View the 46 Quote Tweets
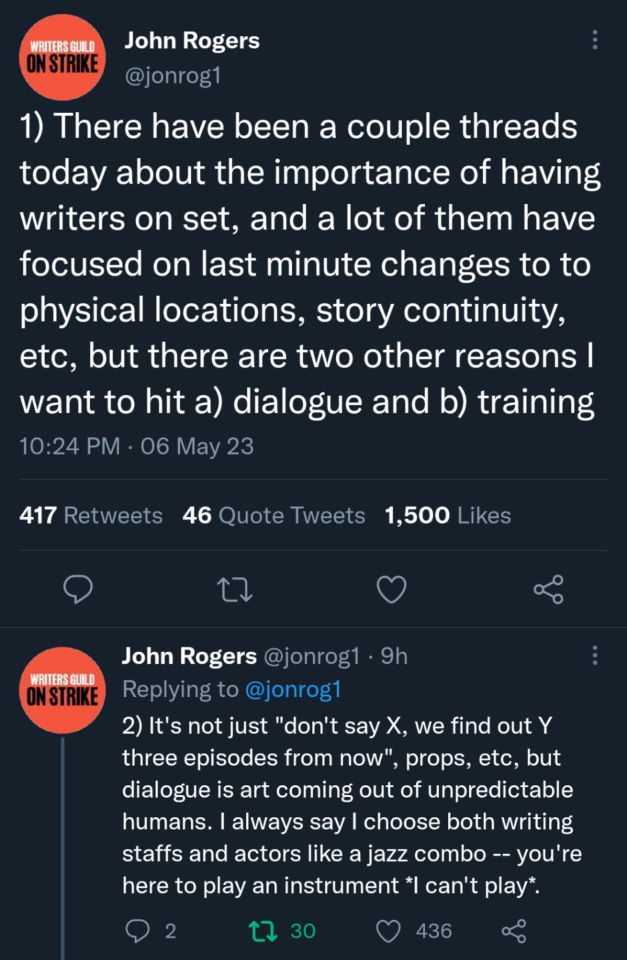 point(274,515)
